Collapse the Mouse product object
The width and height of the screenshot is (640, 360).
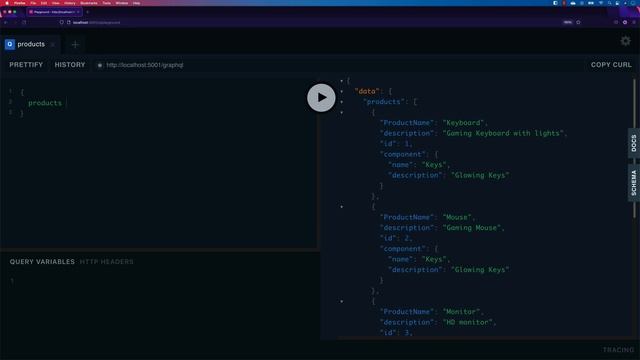pos(342,207)
